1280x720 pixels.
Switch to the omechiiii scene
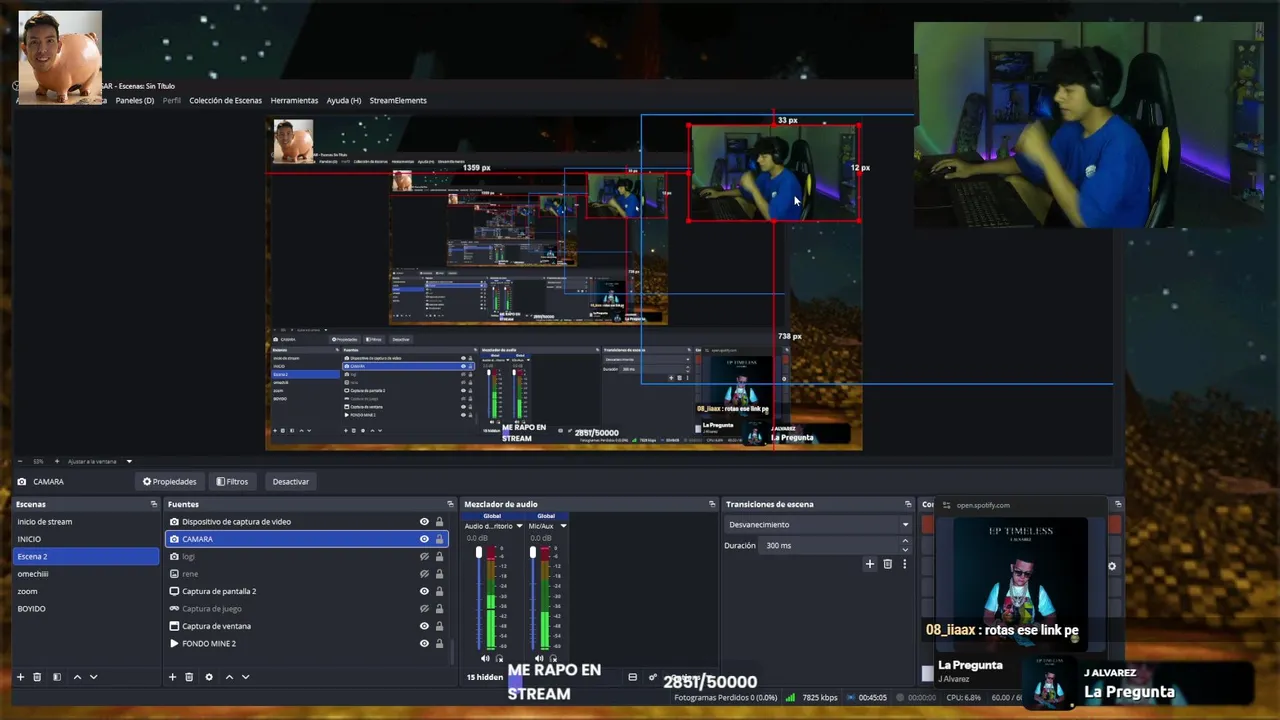coord(86,574)
